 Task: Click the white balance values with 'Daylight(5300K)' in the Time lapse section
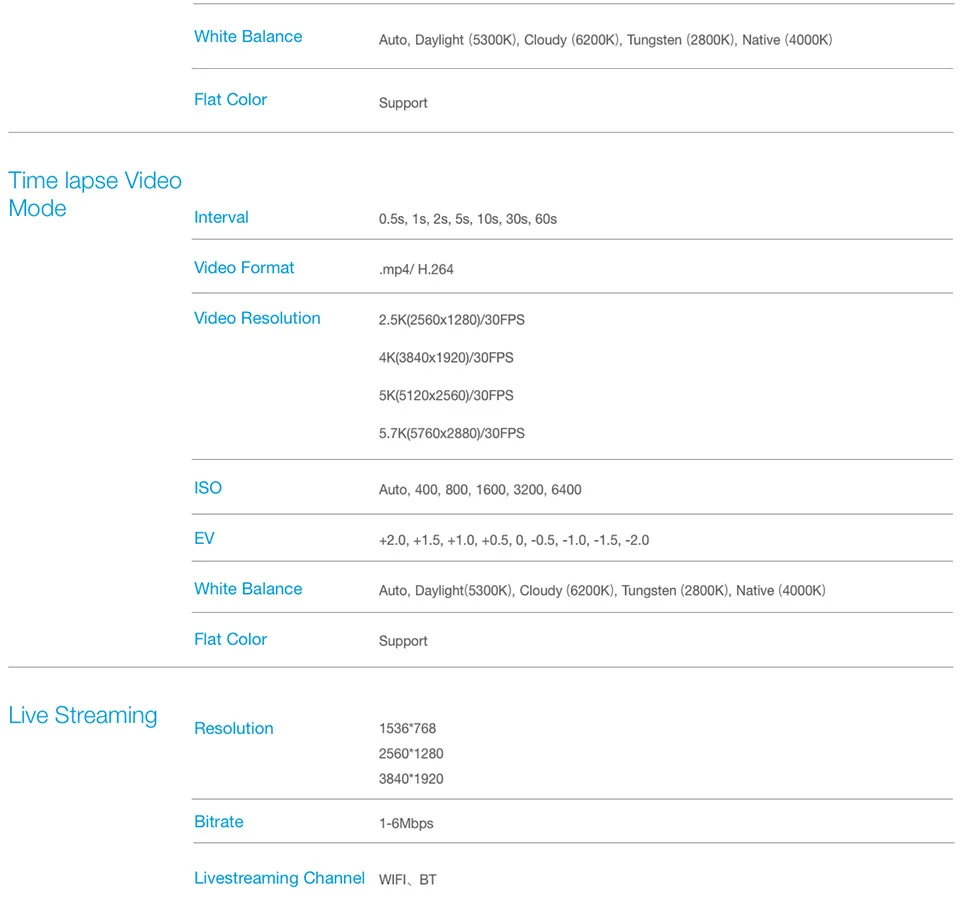(602, 591)
